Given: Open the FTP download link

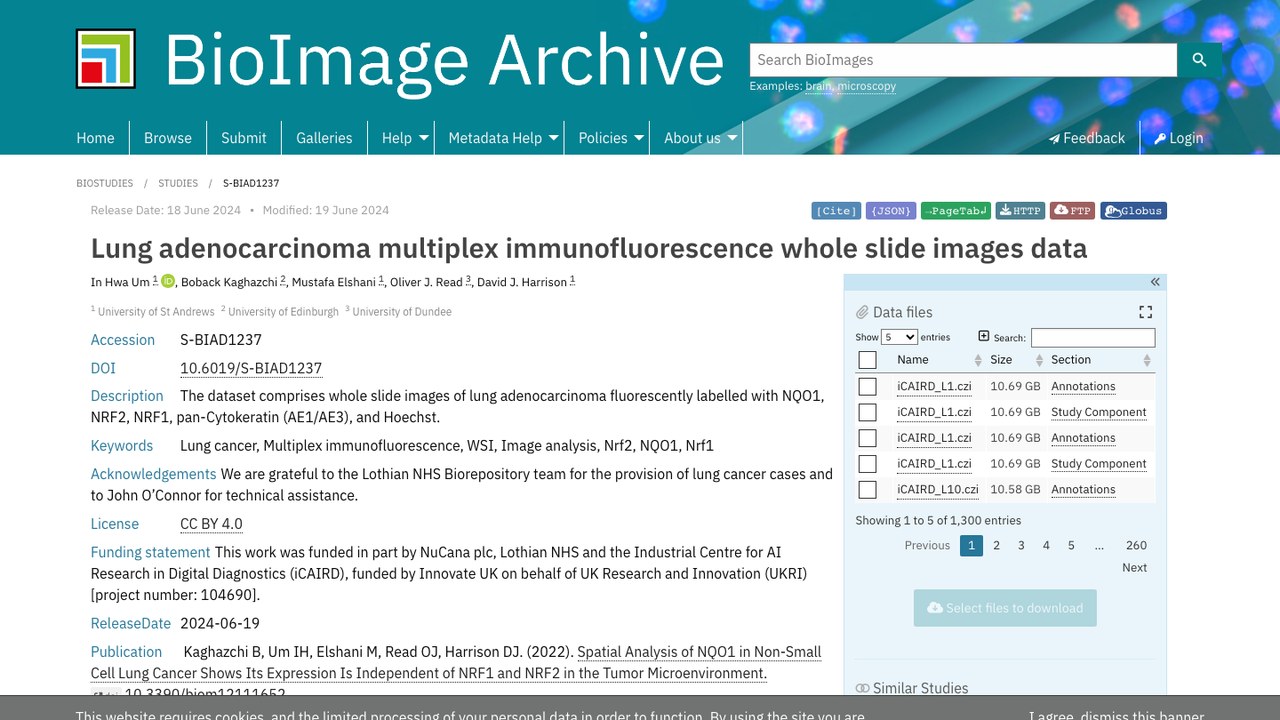Looking at the screenshot, I should point(1072,211).
